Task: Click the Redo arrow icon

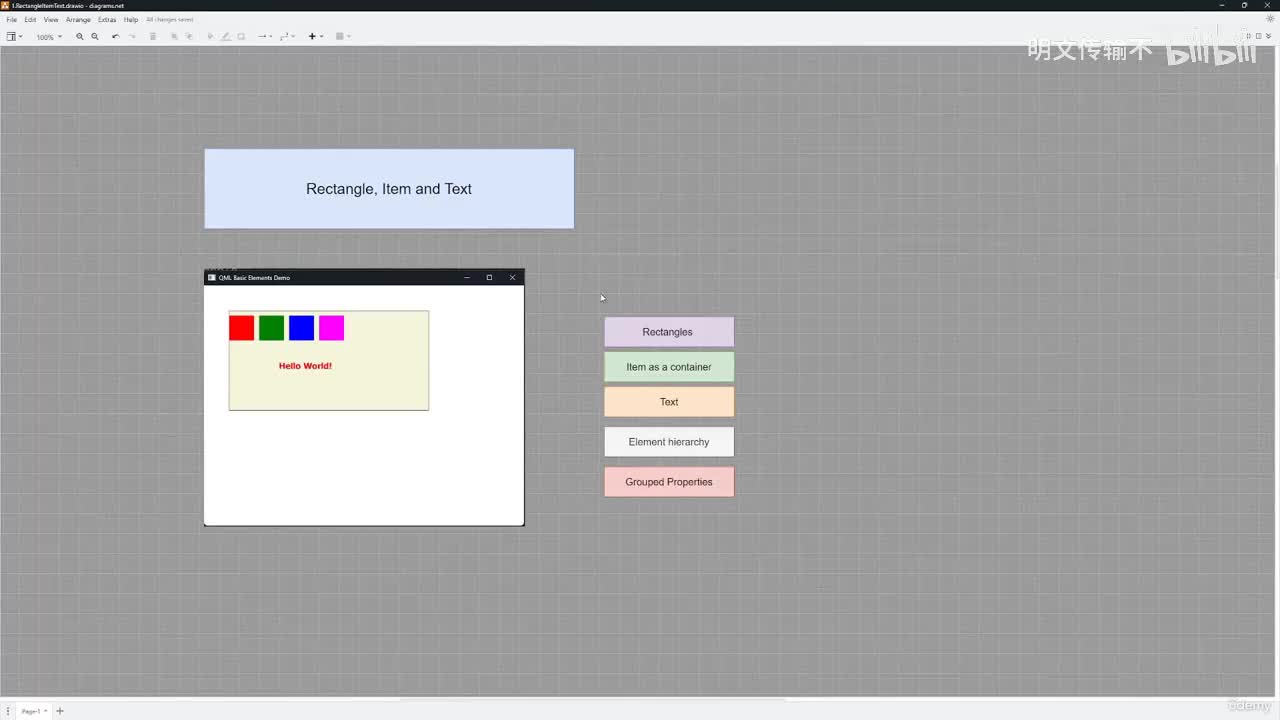Action: [x=132, y=37]
